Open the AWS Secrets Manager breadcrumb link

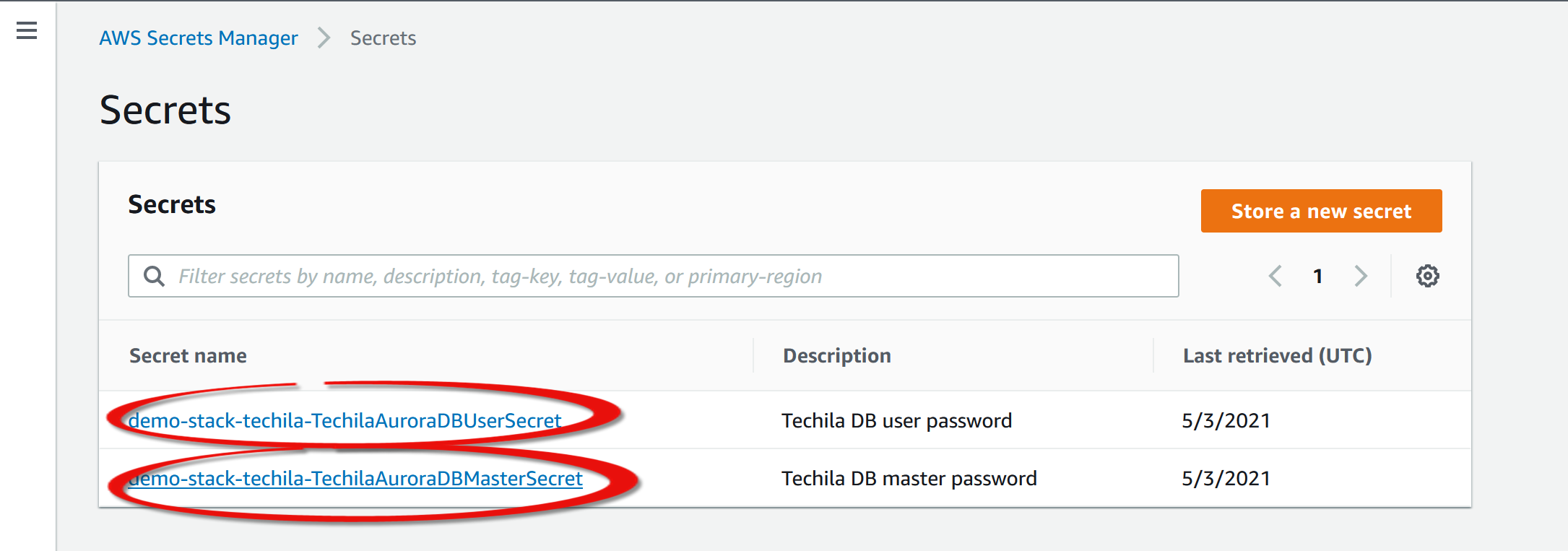coord(199,38)
